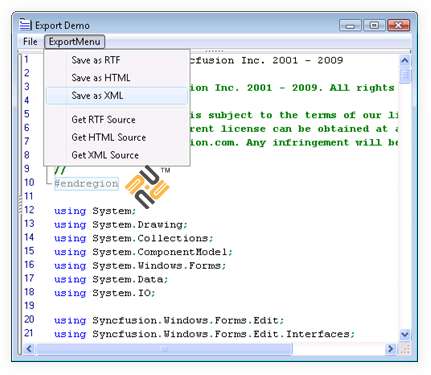
Task: Click the 'using System.Windows.Forms;' line
Action: point(140,266)
